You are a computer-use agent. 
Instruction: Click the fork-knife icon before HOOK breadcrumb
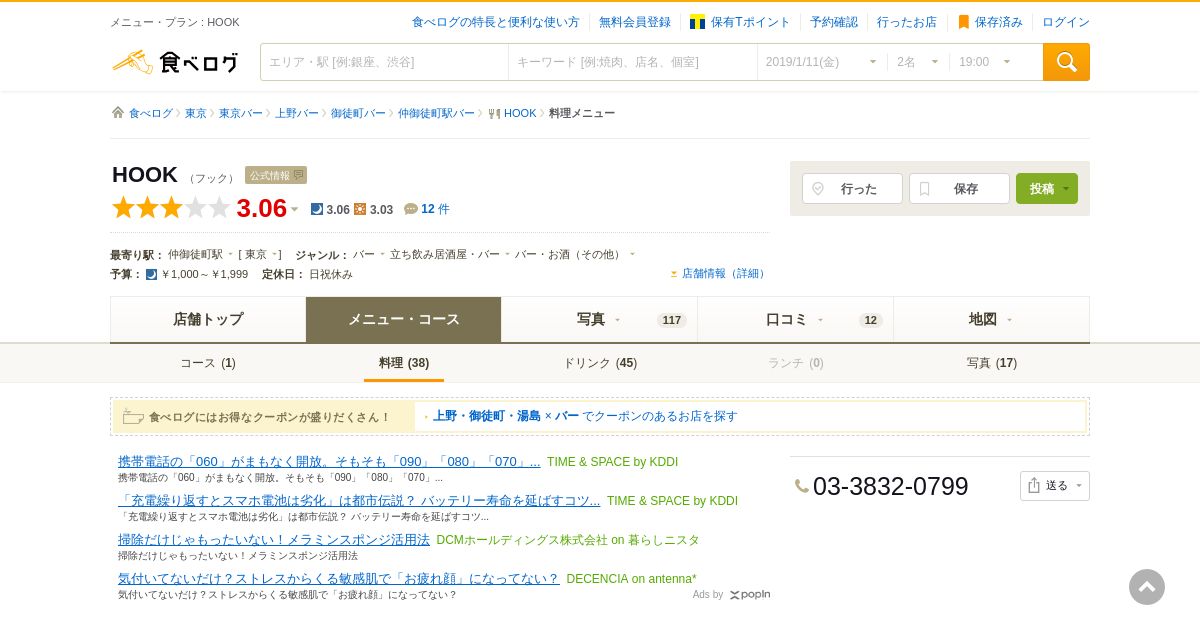(494, 113)
